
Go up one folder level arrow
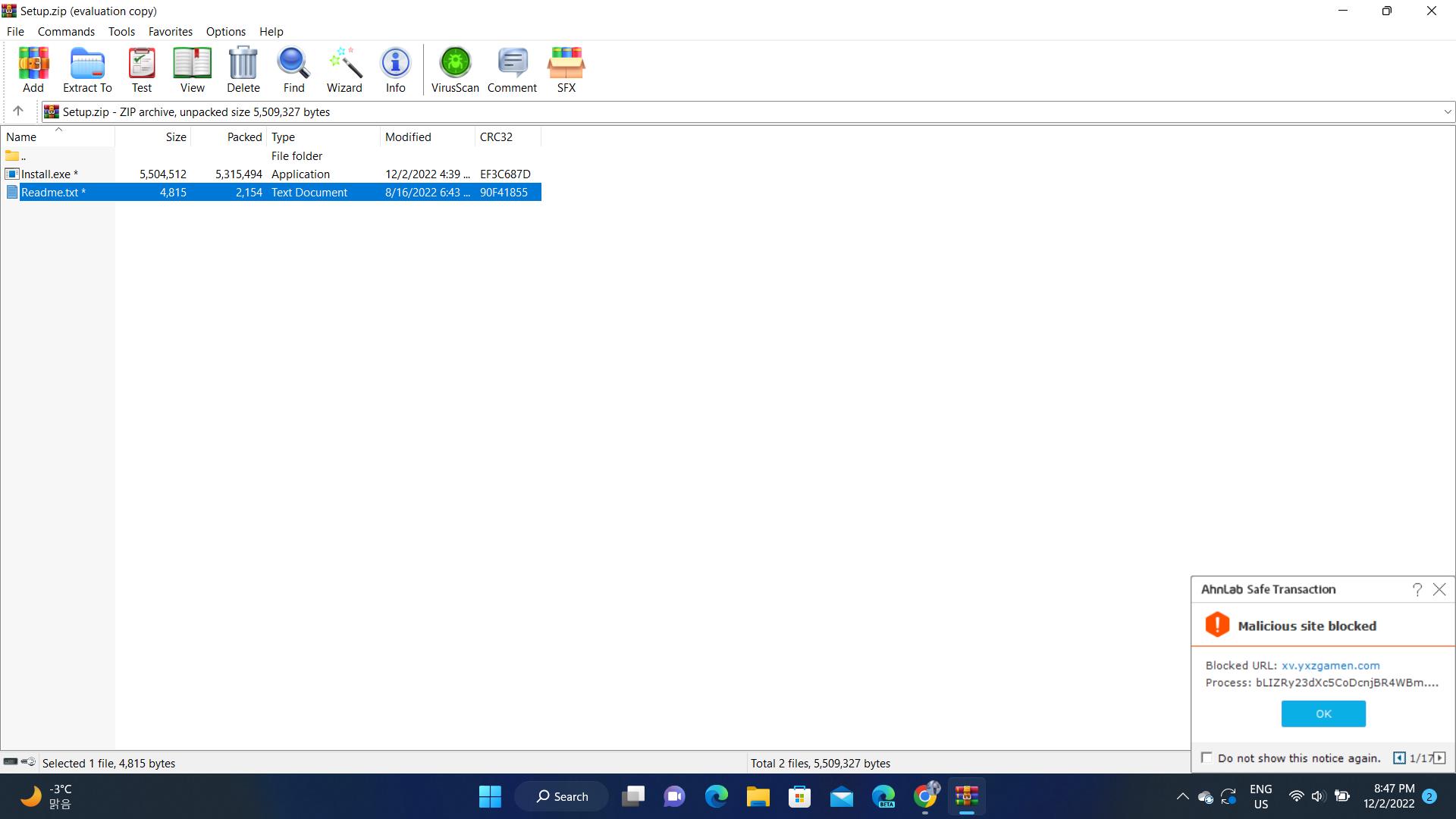click(x=18, y=111)
